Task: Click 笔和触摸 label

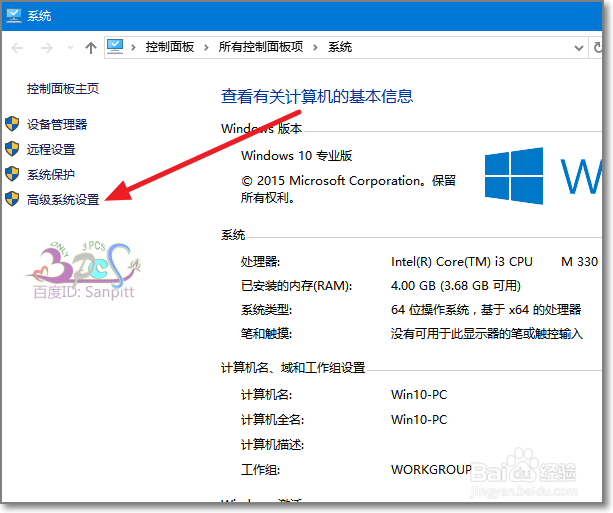Action: point(266,334)
